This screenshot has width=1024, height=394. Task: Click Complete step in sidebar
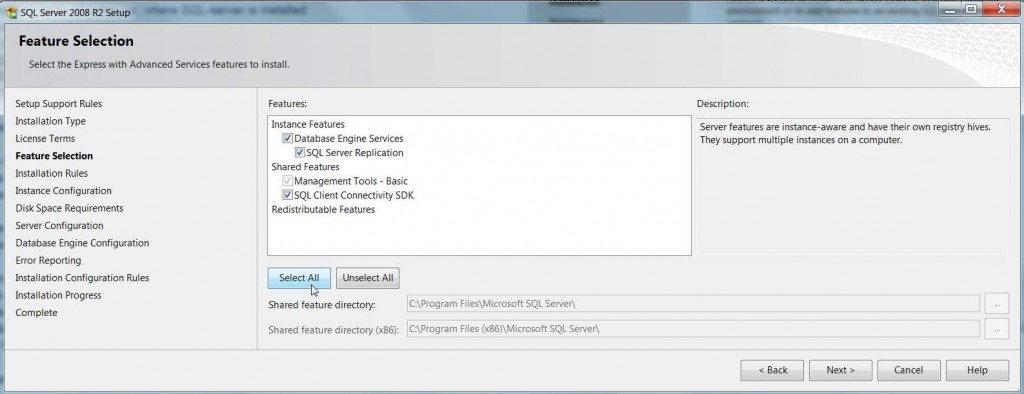(37, 312)
